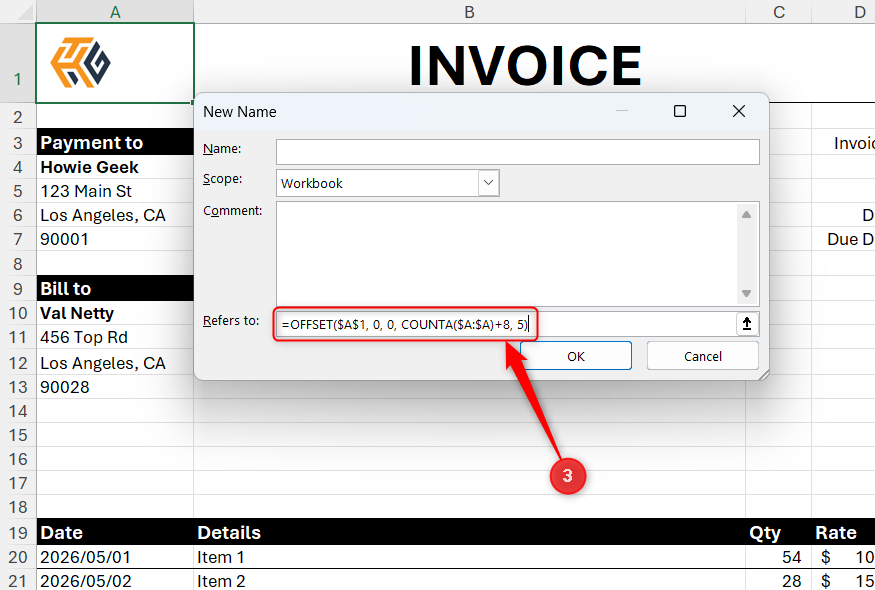Click the HTG logo image in cell A1
The image size is (875, 590).
click(80, 63)
